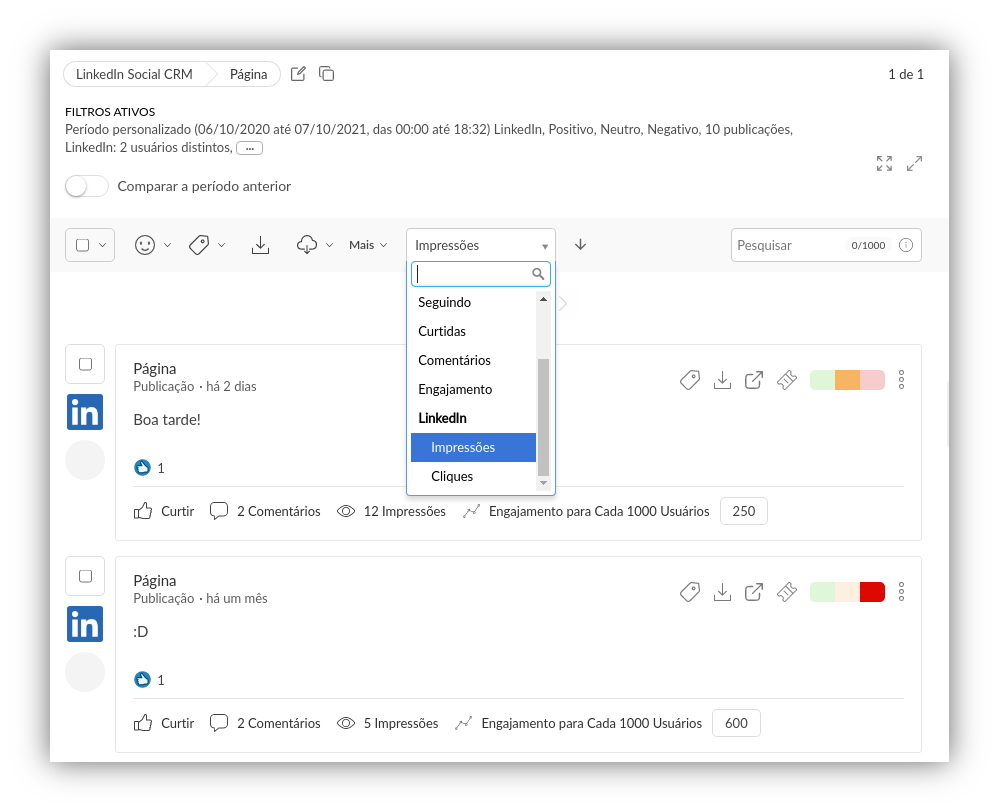Open the Impressões sort dropdown
Image resolution: width=999 pixels, height=812 pixels.
coord(481,245)
